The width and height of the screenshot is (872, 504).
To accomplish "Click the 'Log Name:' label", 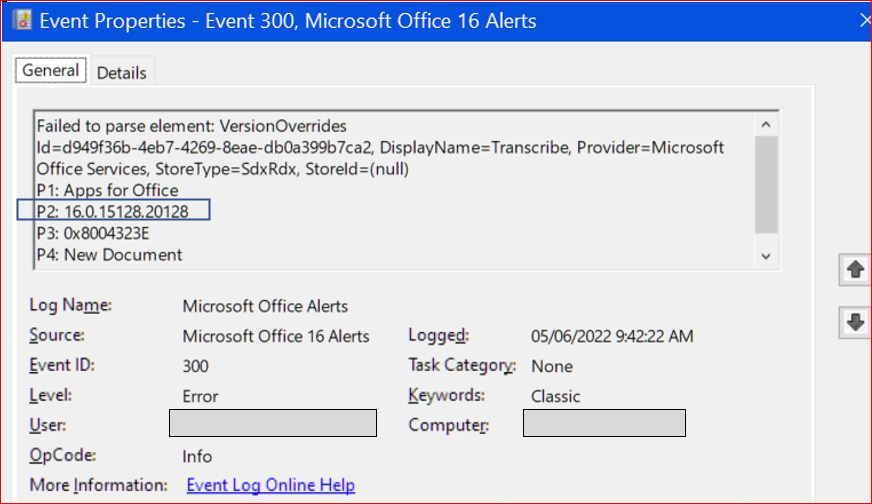I will (x=71, y=305).
